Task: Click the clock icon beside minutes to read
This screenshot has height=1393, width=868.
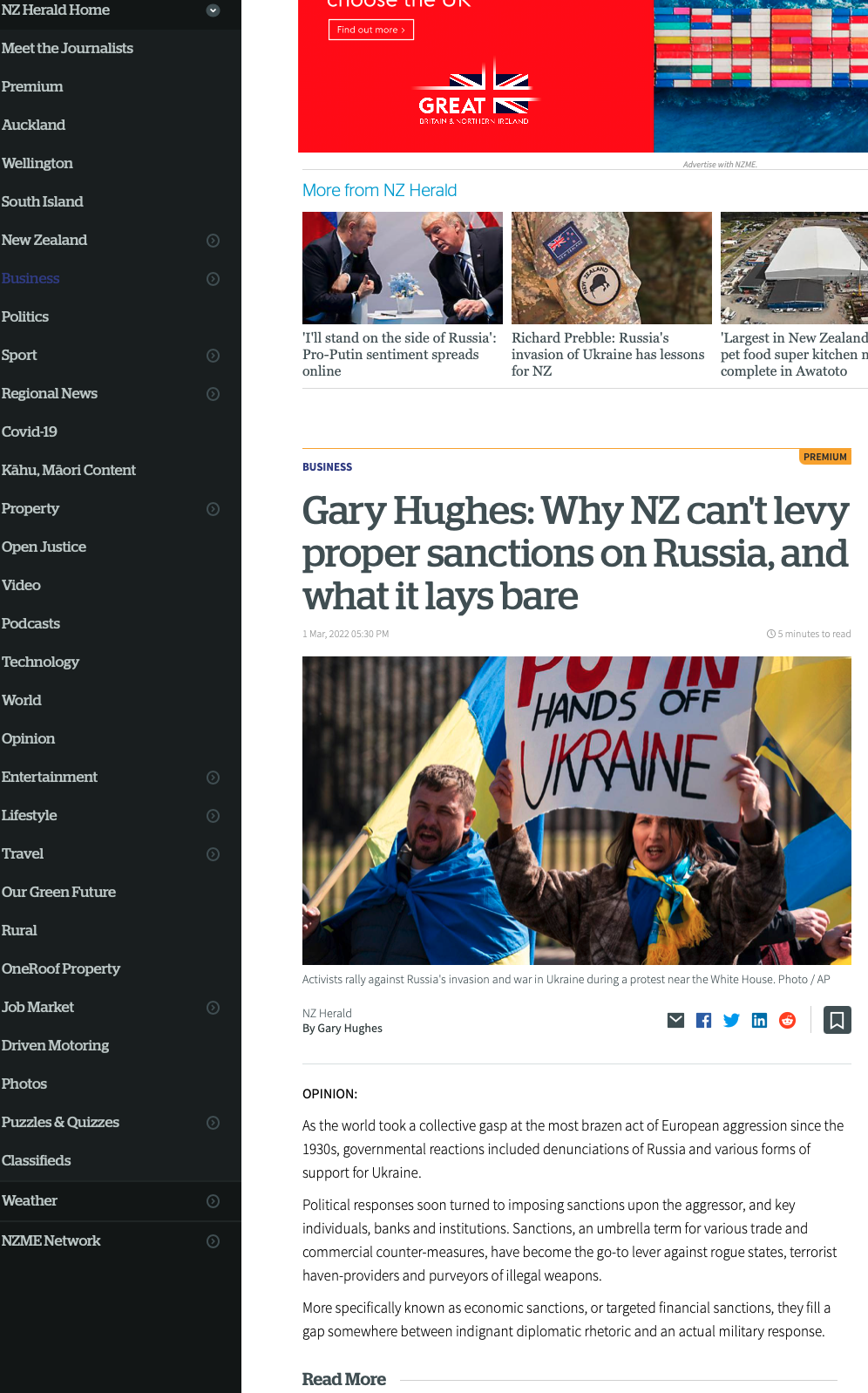Action: click(770, 634)
